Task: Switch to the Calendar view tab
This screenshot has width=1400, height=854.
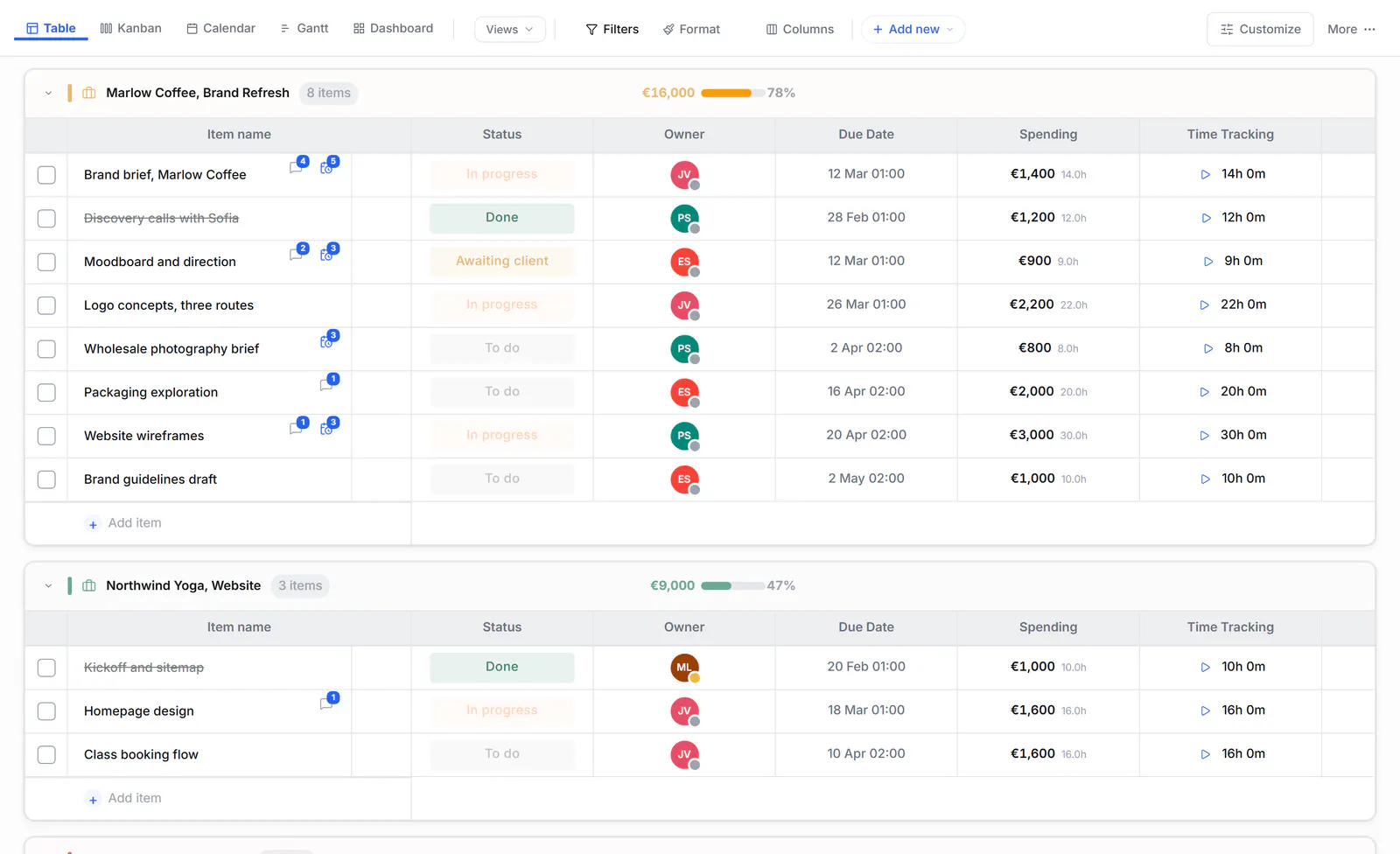Action: pos(221,28)
